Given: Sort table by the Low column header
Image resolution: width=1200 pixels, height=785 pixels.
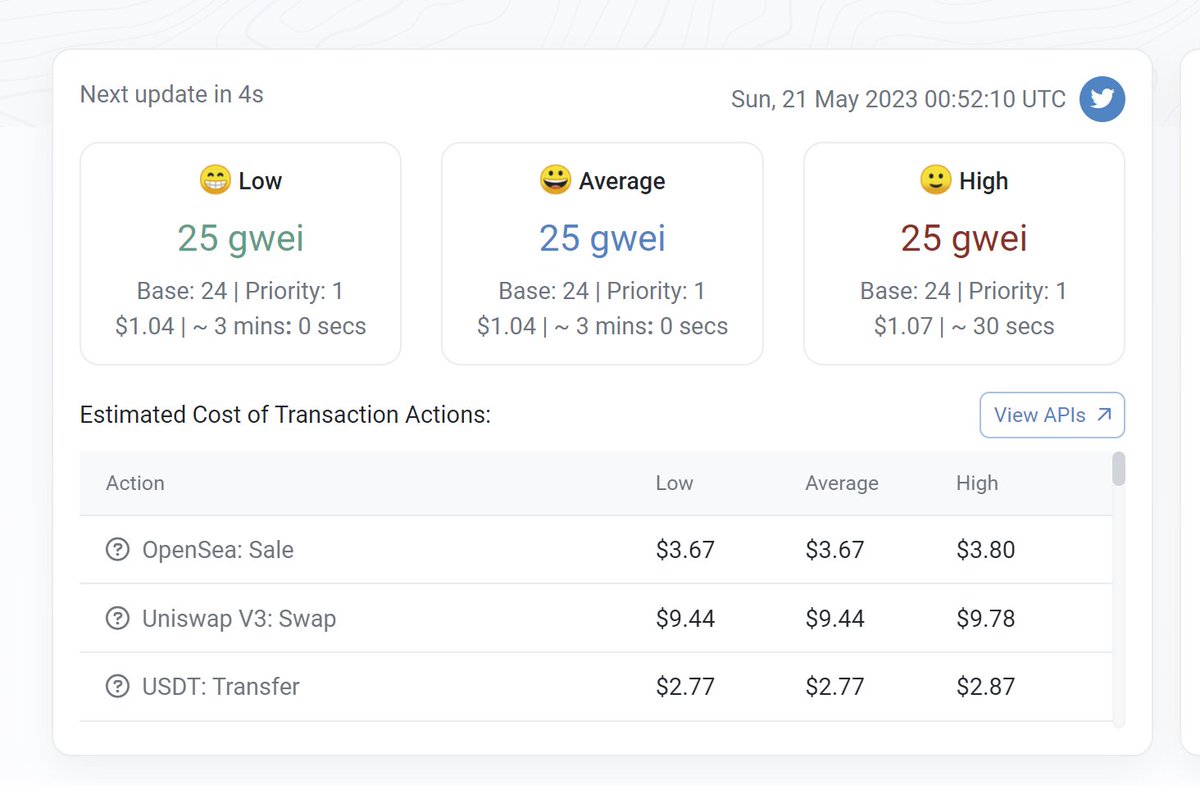Looking at the screenshot, I should pyautogui.click(x=673, y=483).
